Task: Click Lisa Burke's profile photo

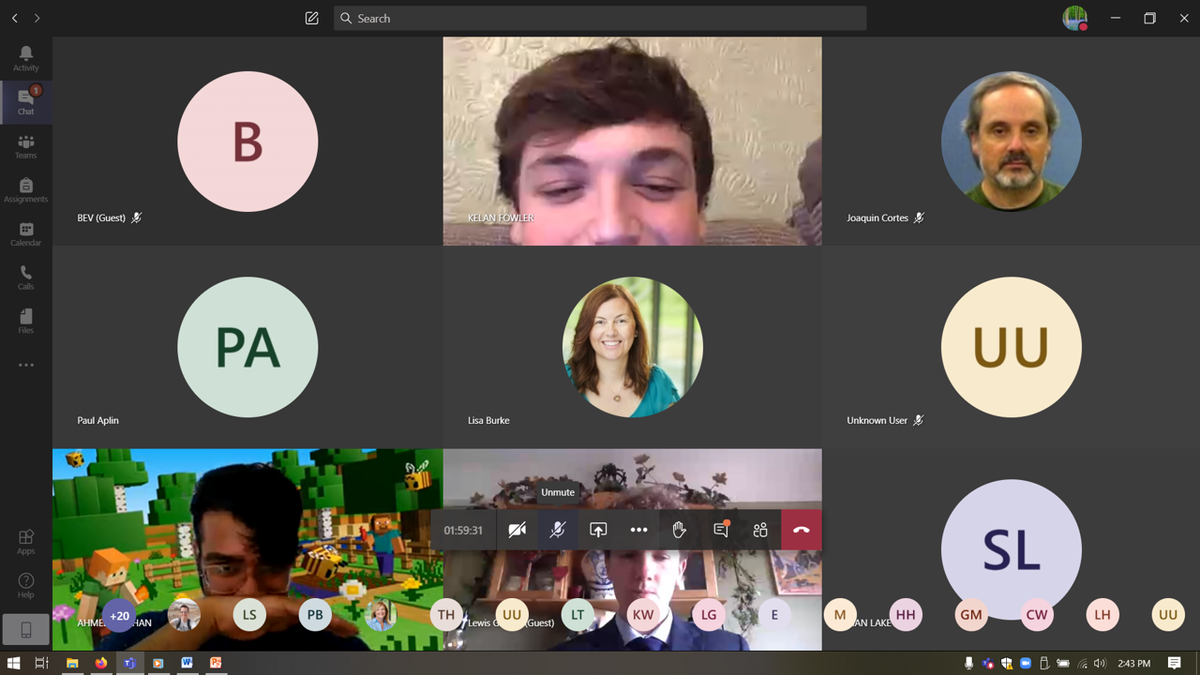Action: (632, 347)
